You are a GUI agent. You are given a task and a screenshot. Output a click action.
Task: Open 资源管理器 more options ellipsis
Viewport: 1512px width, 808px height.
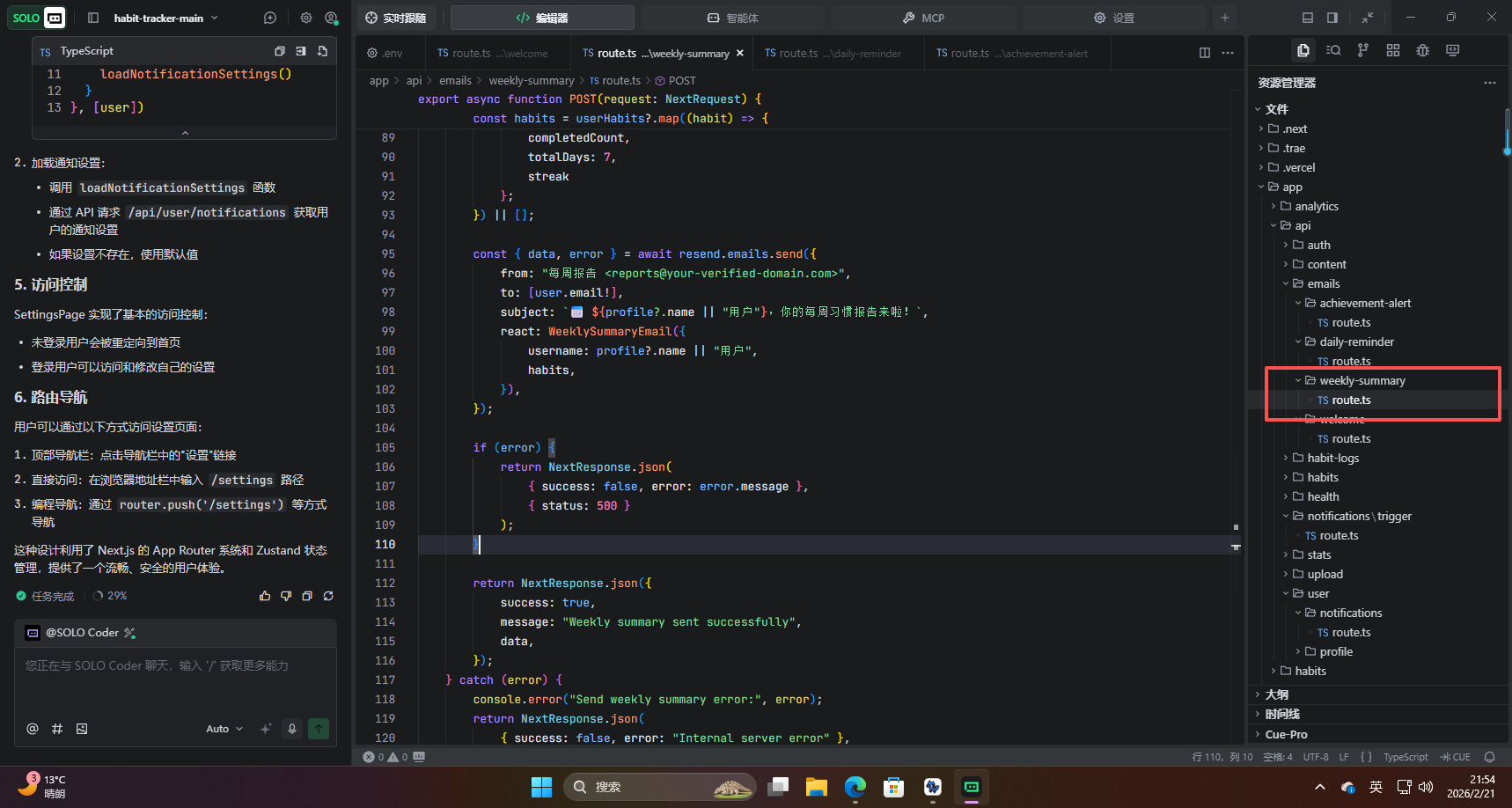[x=1489, y=83]
